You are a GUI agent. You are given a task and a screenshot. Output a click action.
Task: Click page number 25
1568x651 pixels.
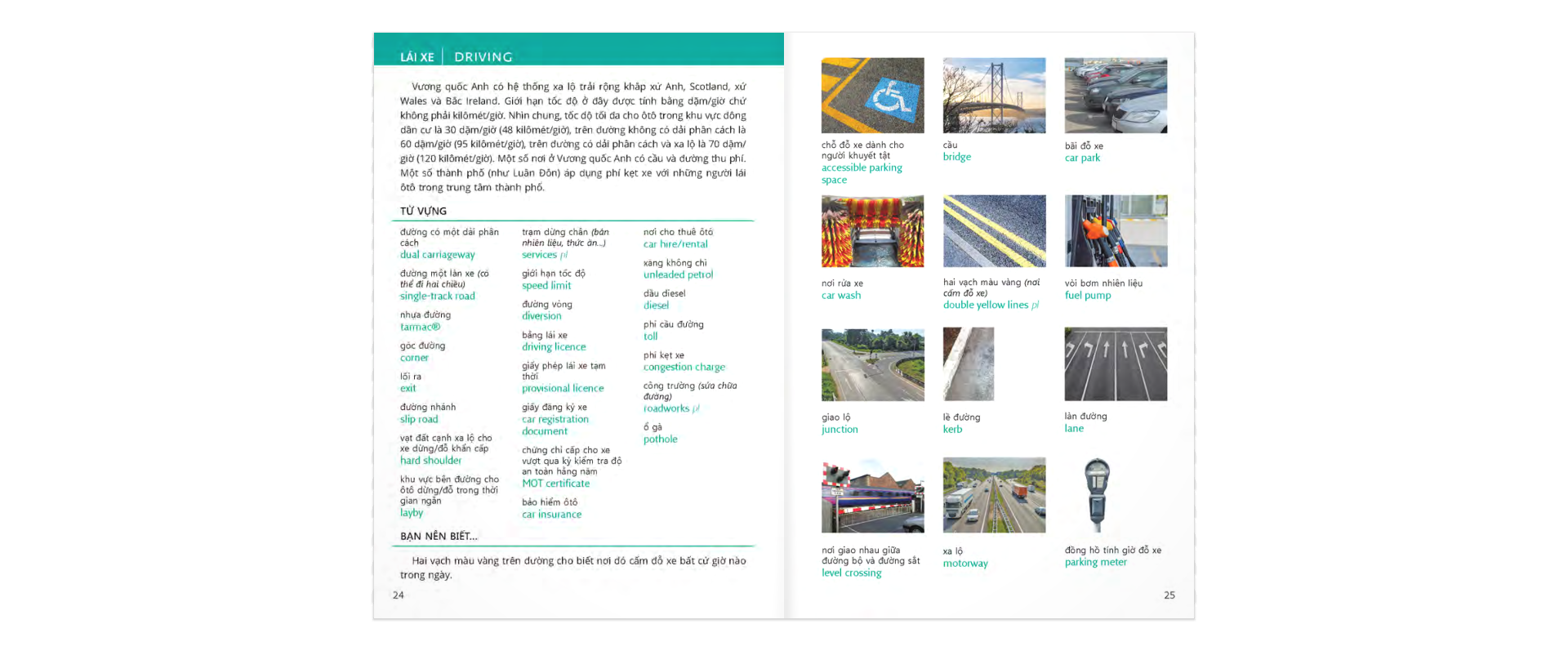tap(1169, 595)
